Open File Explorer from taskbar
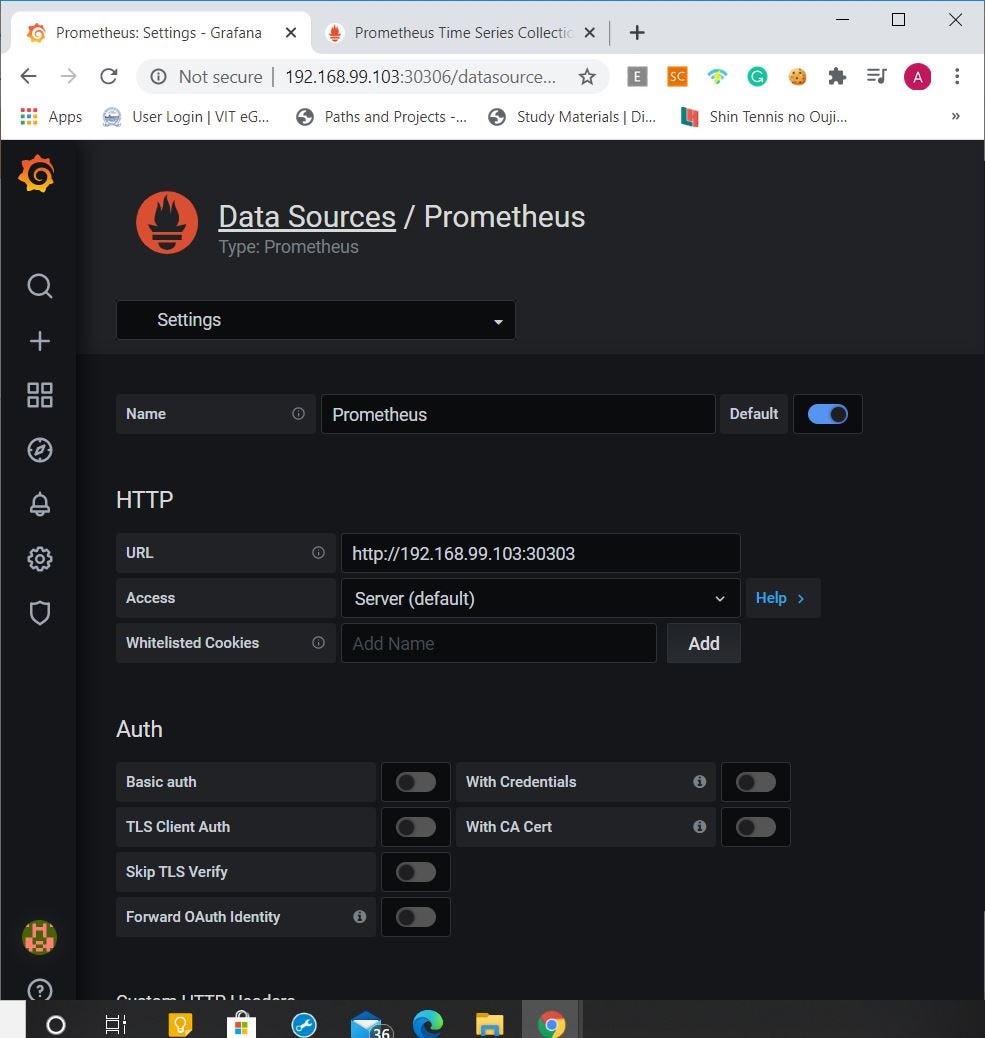This screenshot has height=1038, width=985. (x=489, y=1024)
